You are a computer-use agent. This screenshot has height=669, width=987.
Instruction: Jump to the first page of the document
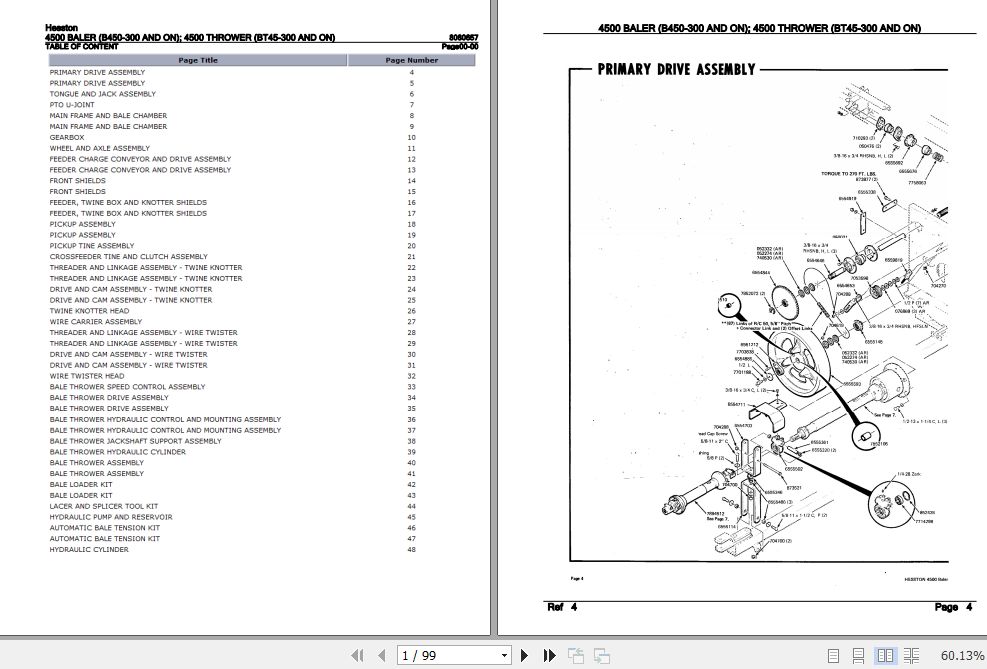point(357,655)
